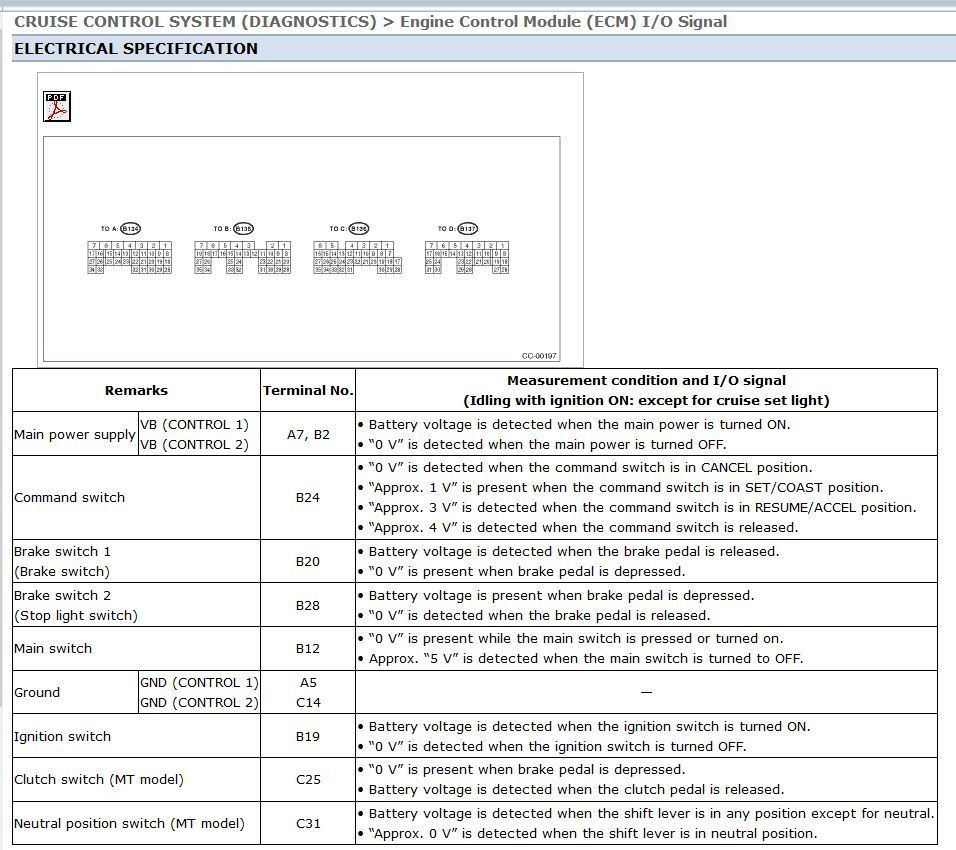Click connector B pin grid diagram
Screen dimensions: 956x850
tap(243, 257)
